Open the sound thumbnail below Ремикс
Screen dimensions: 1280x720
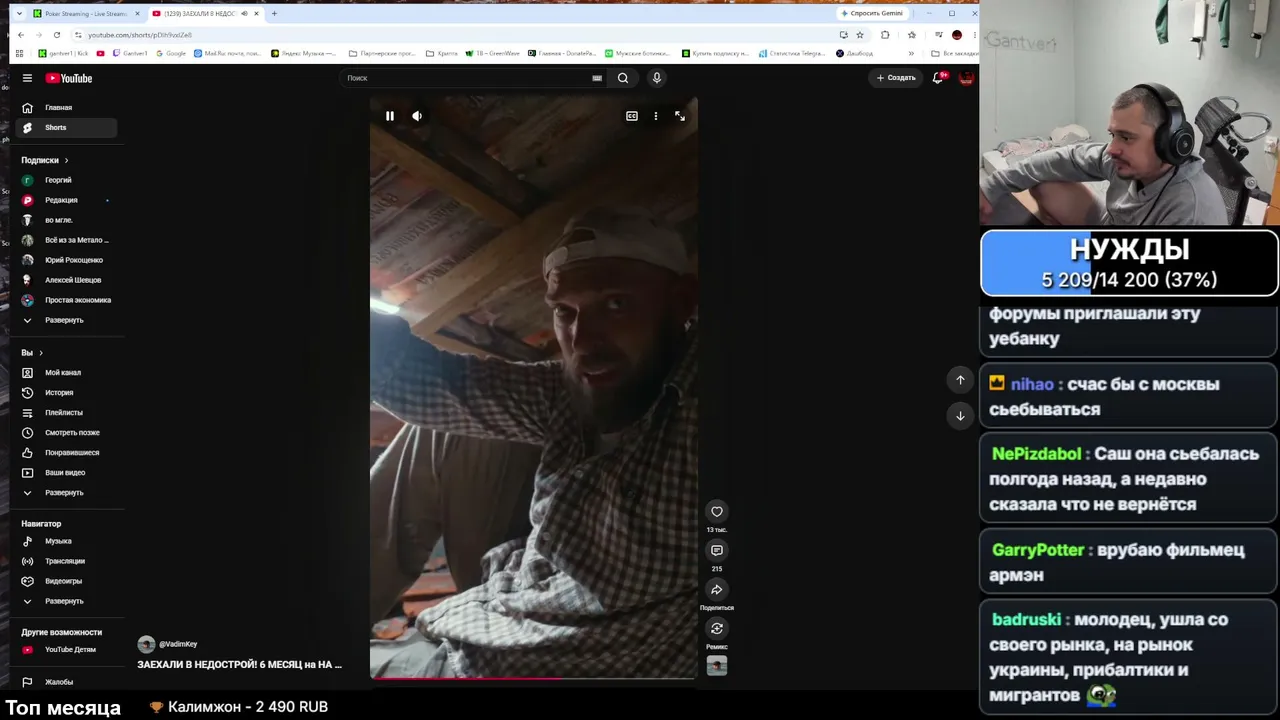[x=717, y=665]
